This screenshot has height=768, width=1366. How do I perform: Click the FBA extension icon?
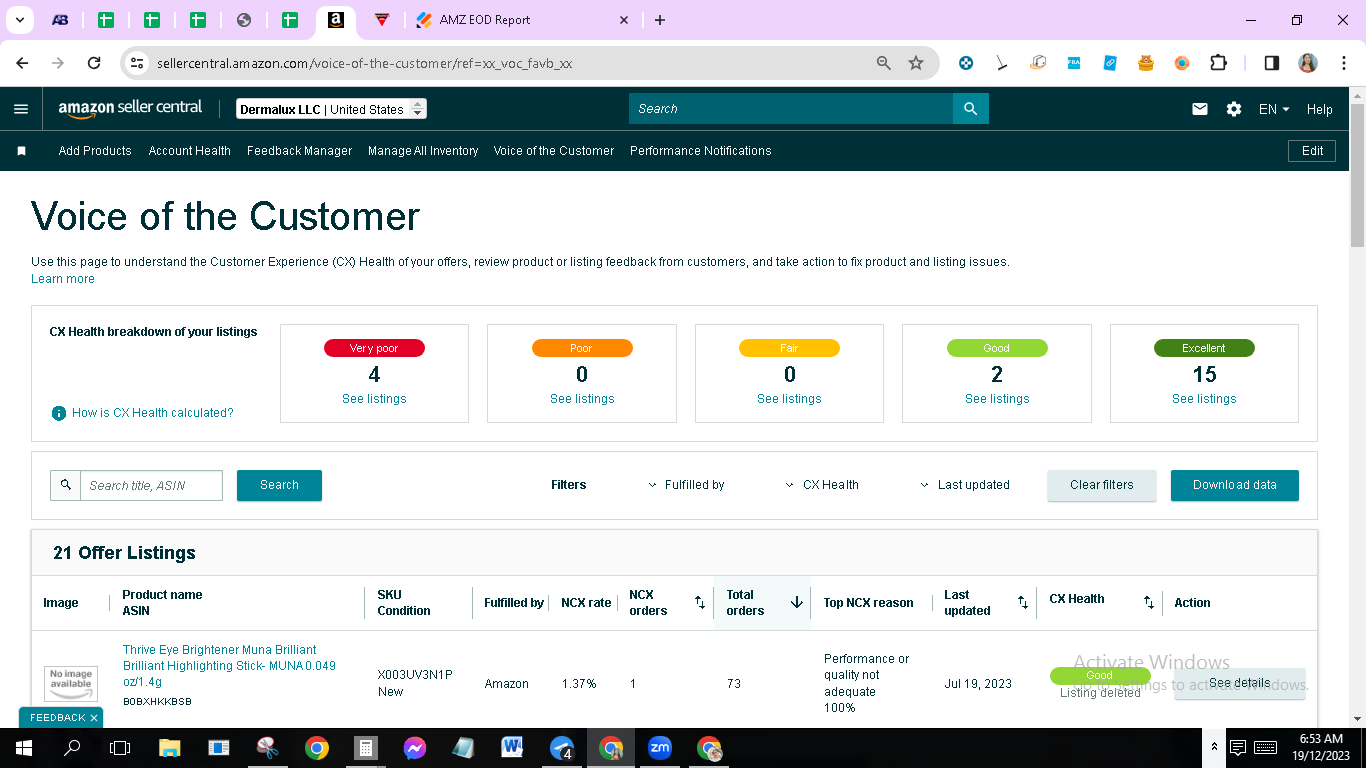pyautogui.click(x=1074, y=63)
